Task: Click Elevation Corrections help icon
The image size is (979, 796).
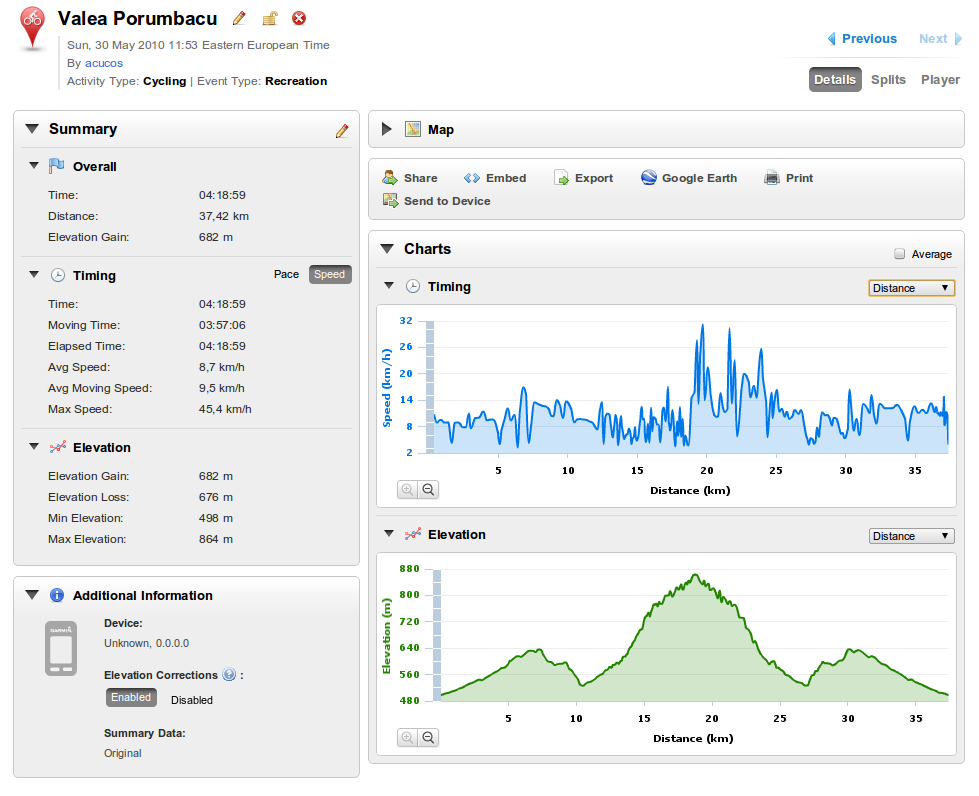Action: (229, 674)
